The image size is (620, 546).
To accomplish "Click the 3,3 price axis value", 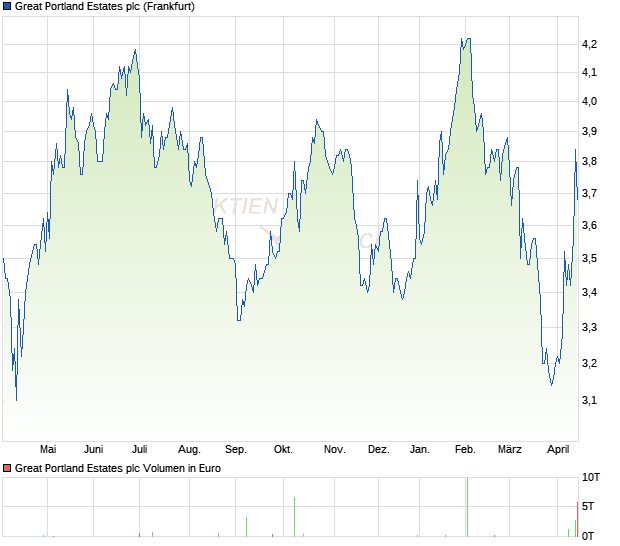I will coord(589,327).
